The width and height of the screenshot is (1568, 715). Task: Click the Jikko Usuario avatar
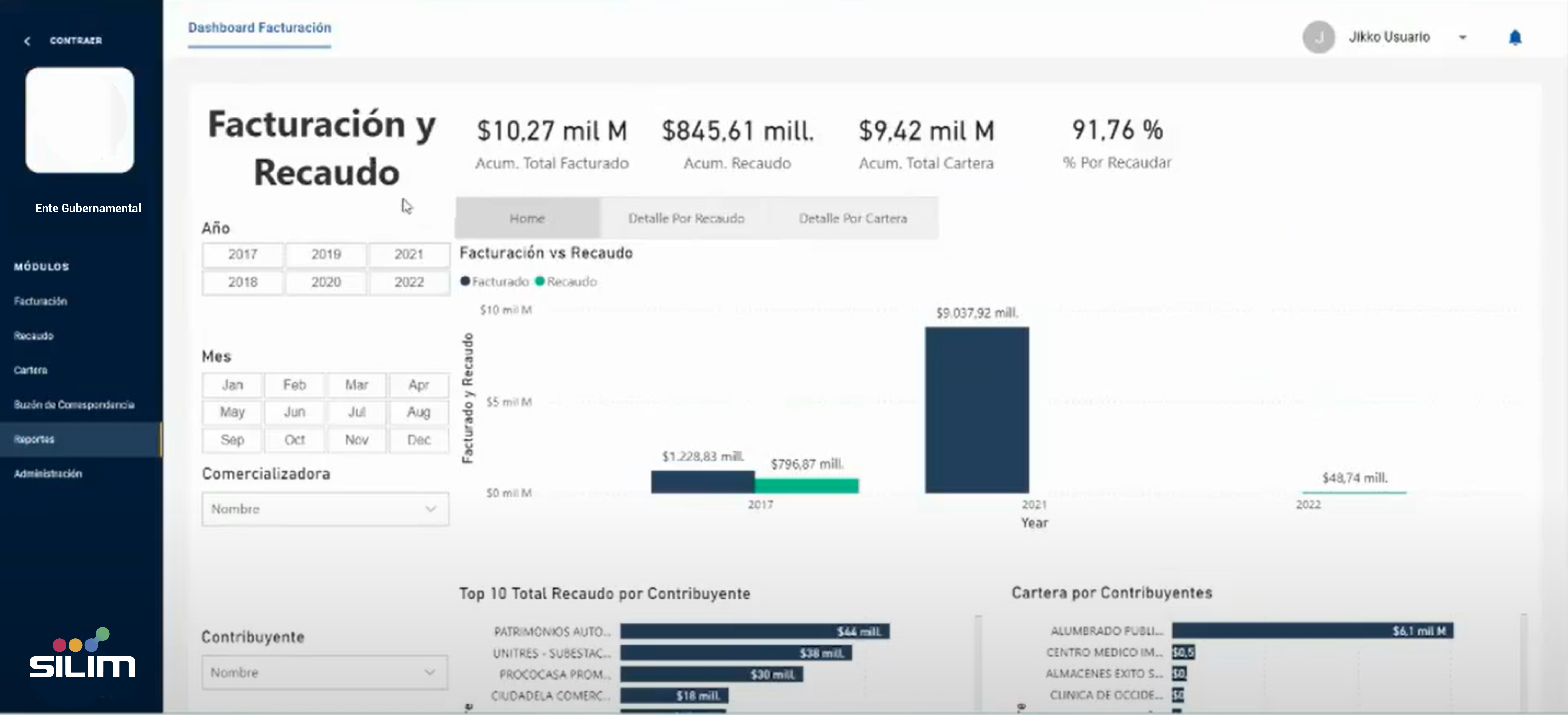click(x=1318, y=37)
